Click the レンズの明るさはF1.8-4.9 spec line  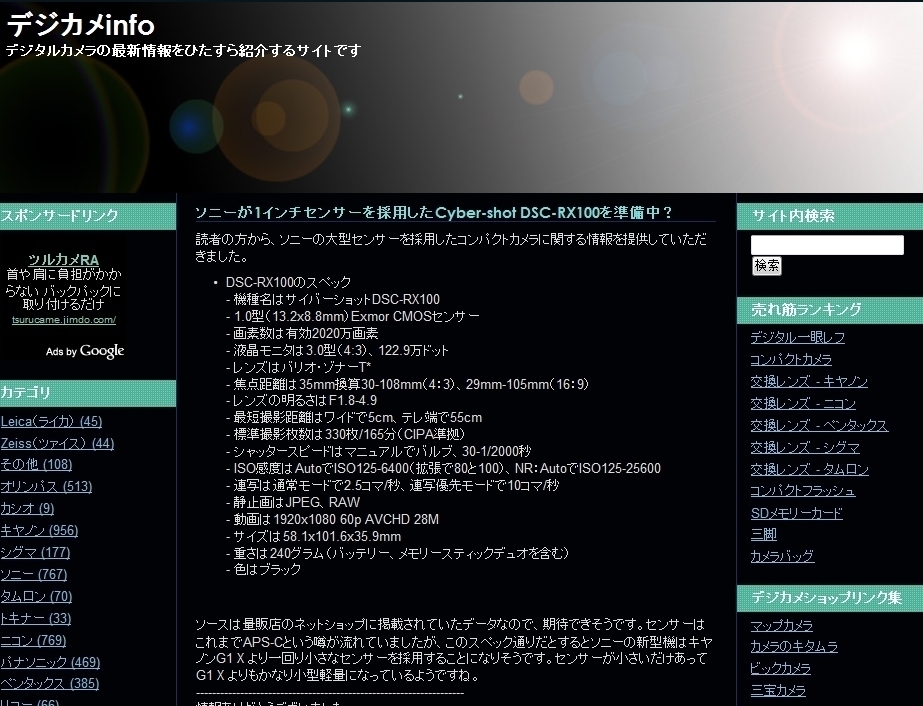[x=301, y=400]
